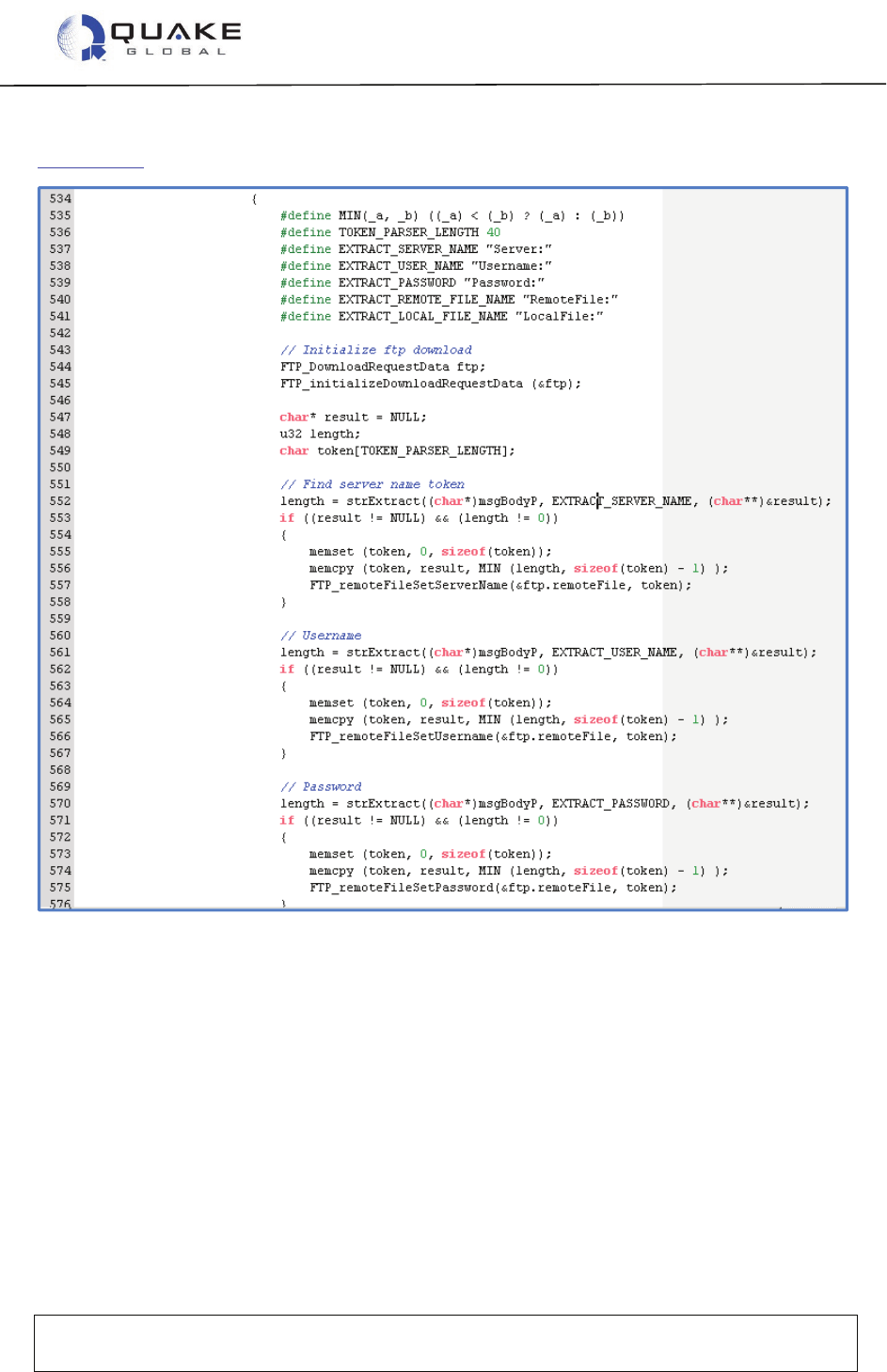The image size is (887, 1372).
Task: Click the EXTRACT_SERVER_NAME "Server:" define line
Action: point(416,249)
